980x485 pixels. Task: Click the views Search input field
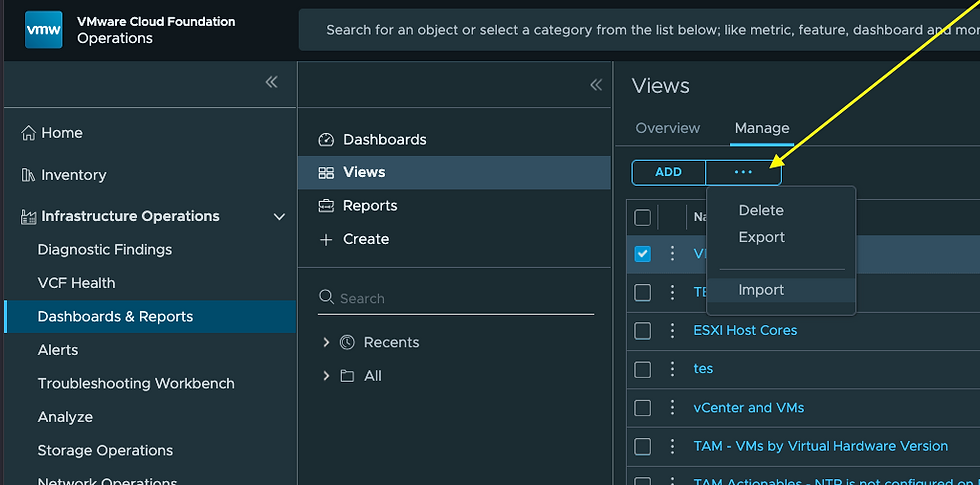(x=460, y=298)
